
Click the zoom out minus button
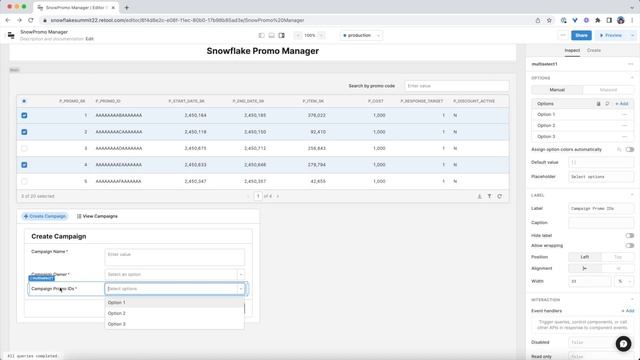298,36
